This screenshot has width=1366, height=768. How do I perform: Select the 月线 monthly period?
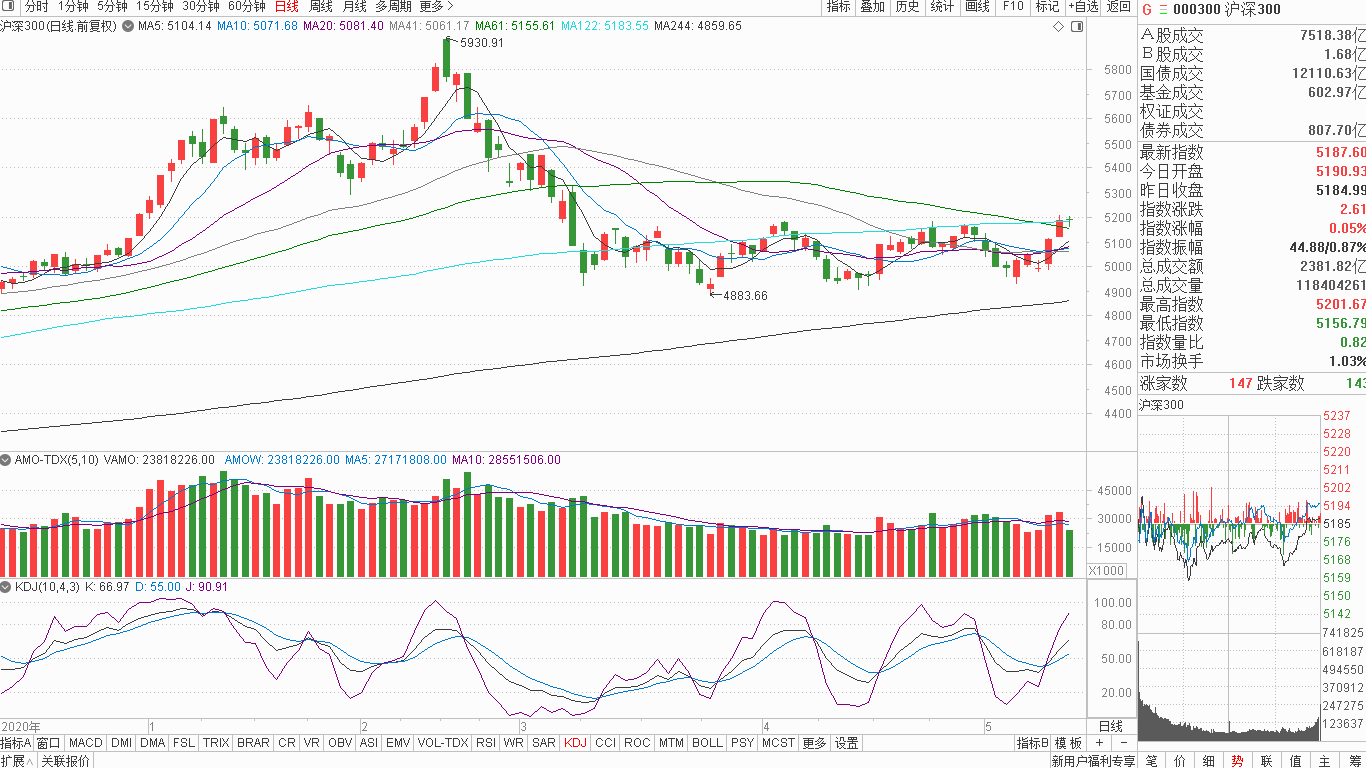tap(355, 7)
